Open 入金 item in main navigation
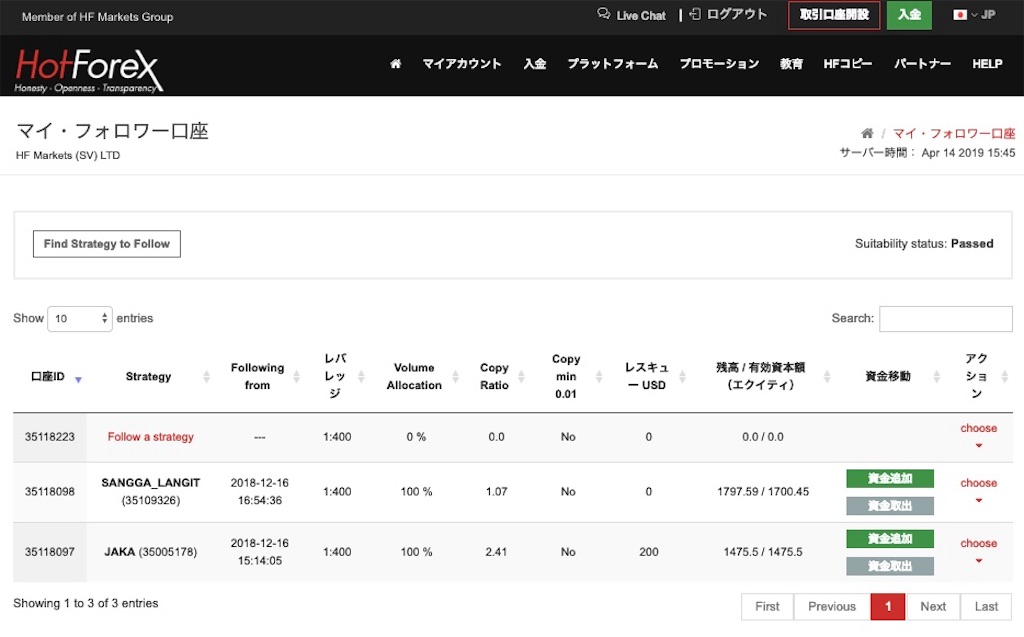The width and height of the screenshot is (1024, 637). [534, 63]
